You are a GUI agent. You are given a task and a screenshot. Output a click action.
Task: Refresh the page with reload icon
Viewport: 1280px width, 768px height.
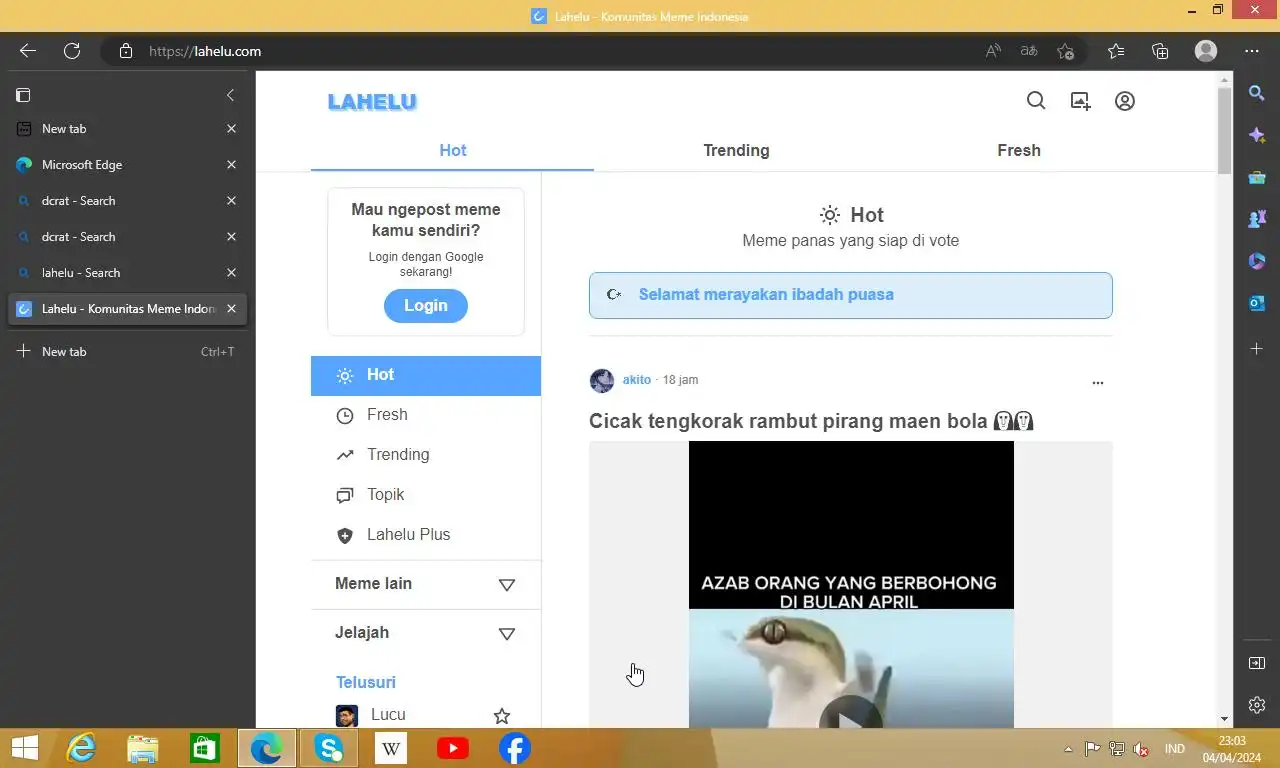pyautogui.click(x=72, y=51)
